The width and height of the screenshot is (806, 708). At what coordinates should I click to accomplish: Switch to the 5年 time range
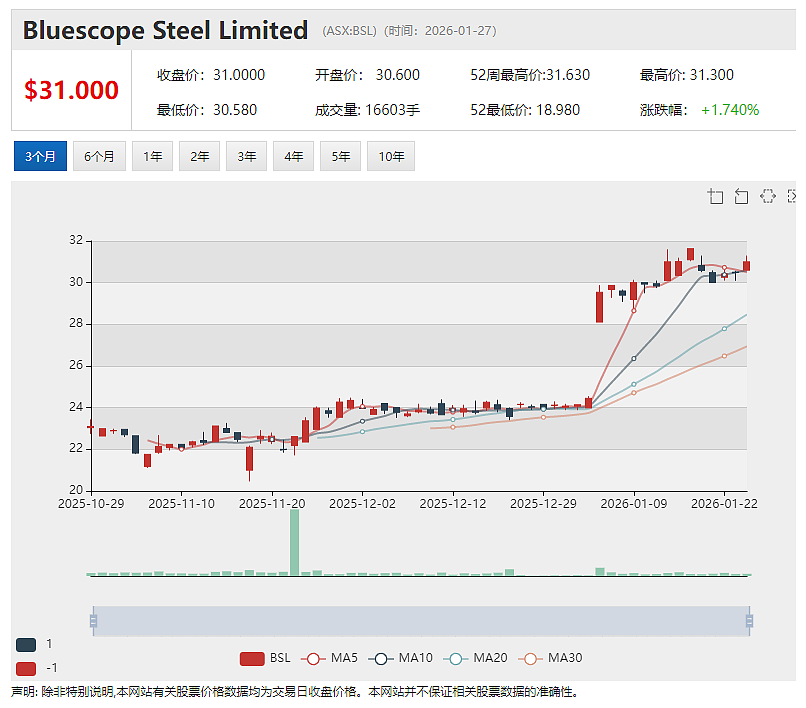(340, 156)
